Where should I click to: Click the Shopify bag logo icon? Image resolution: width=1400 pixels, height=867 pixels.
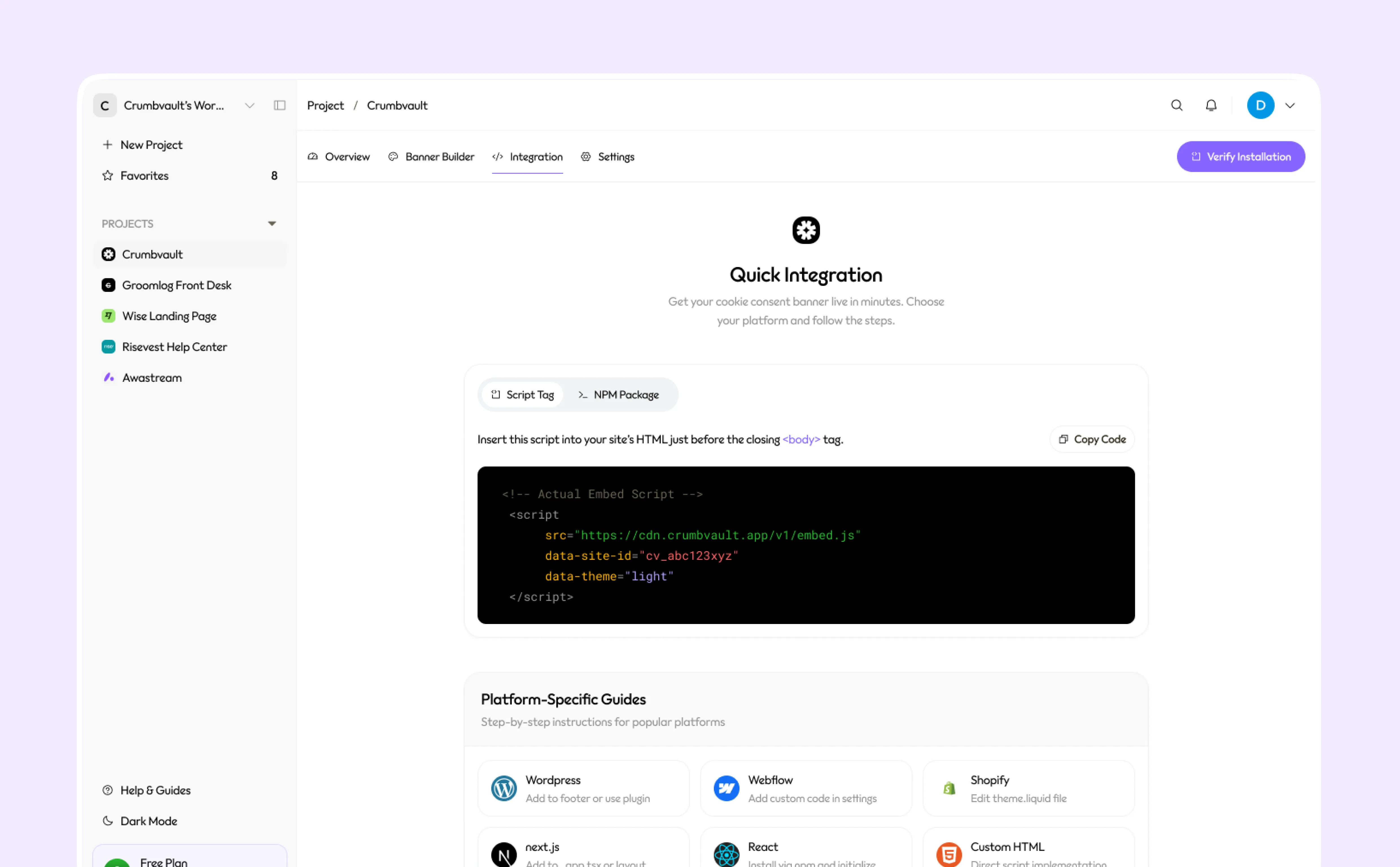click(949, 789)
